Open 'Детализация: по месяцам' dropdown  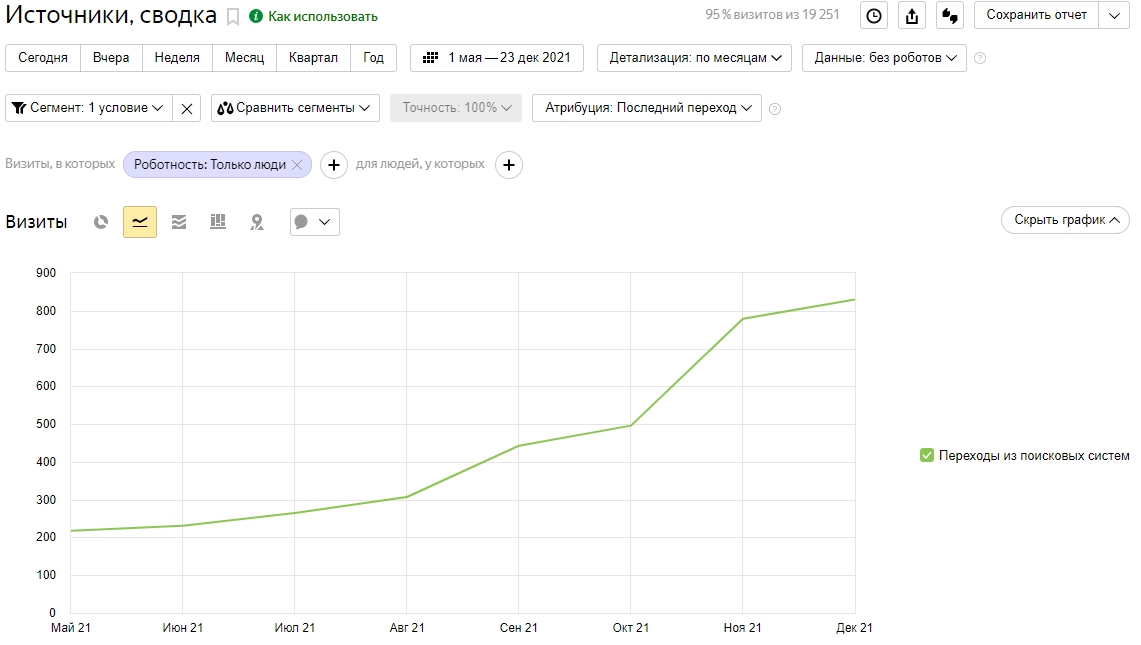[x=694, y=58]
